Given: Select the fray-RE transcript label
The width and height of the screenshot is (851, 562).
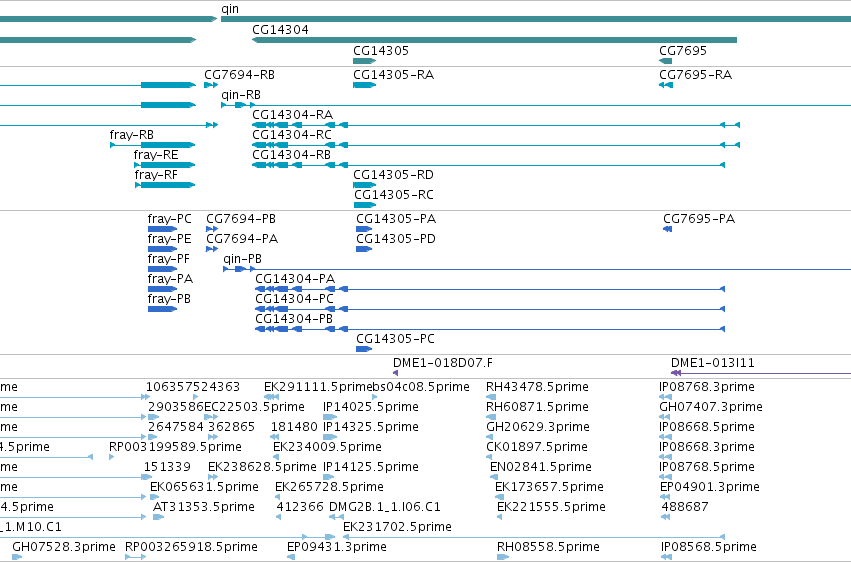Looking at the screenshot, I should 156,155.
